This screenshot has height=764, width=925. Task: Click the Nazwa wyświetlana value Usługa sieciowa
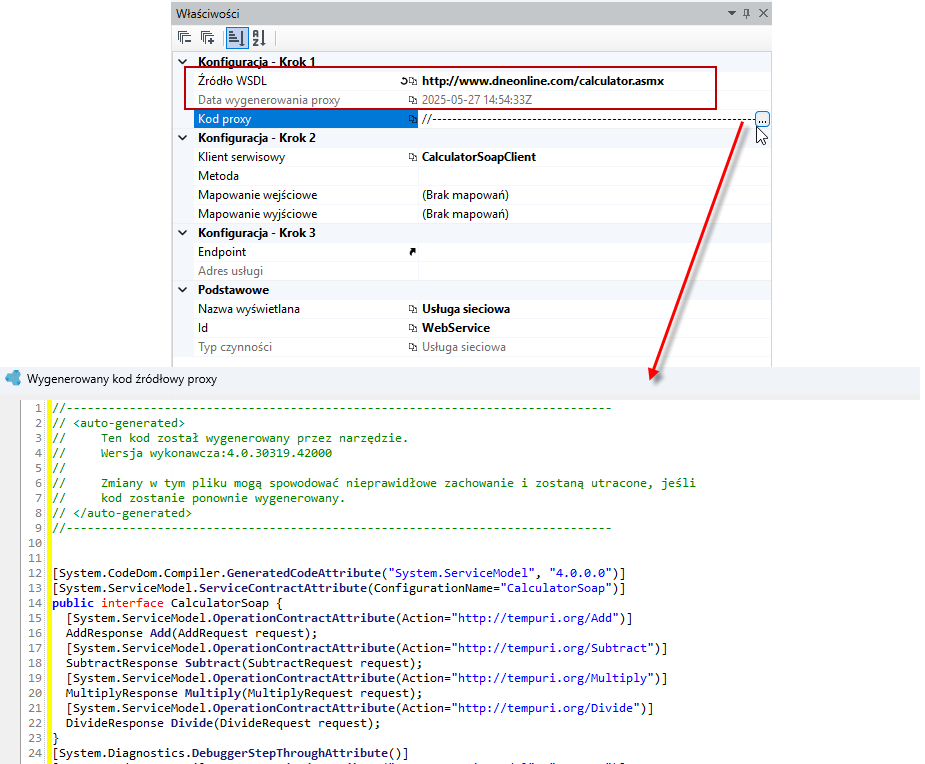(x=465, y=309)
